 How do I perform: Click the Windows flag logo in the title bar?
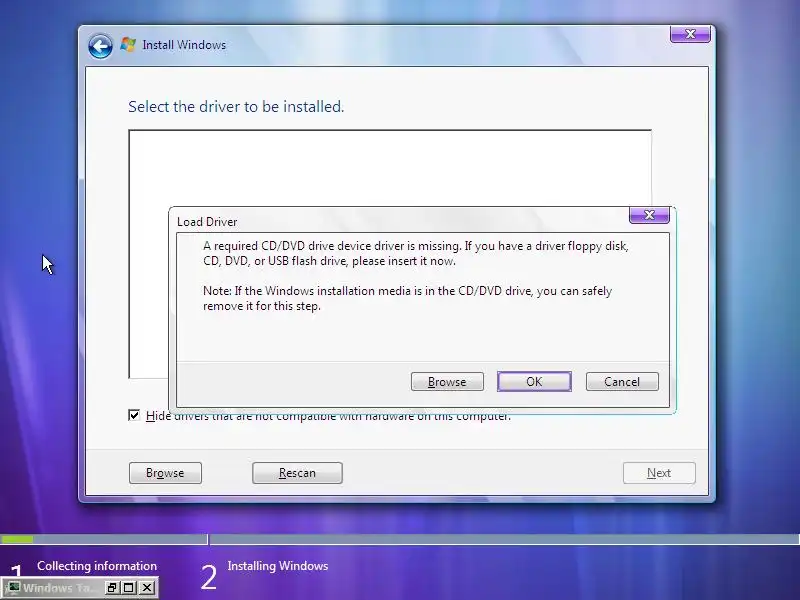128,45
